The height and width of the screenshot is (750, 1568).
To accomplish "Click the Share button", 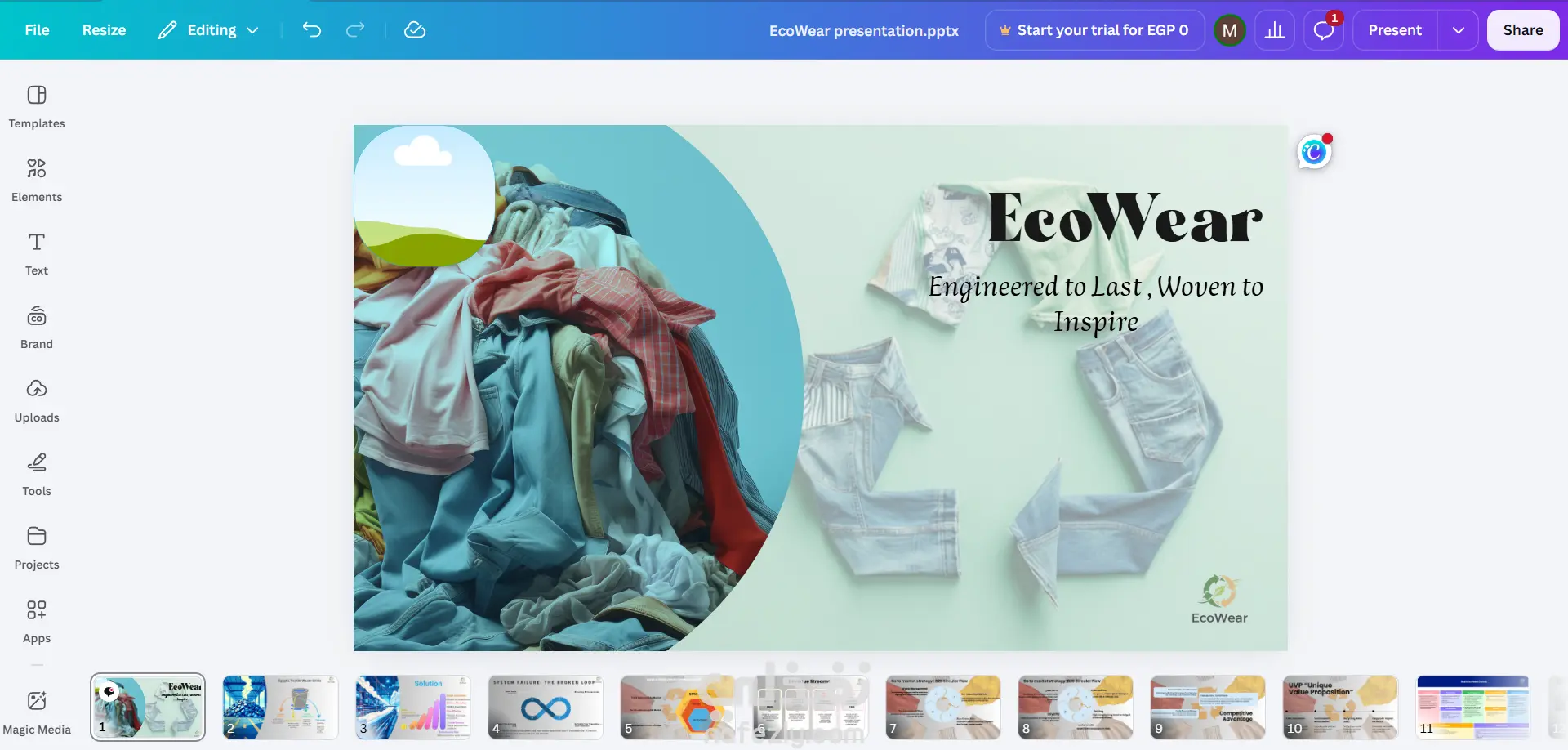I will (x=1523, y=30).
